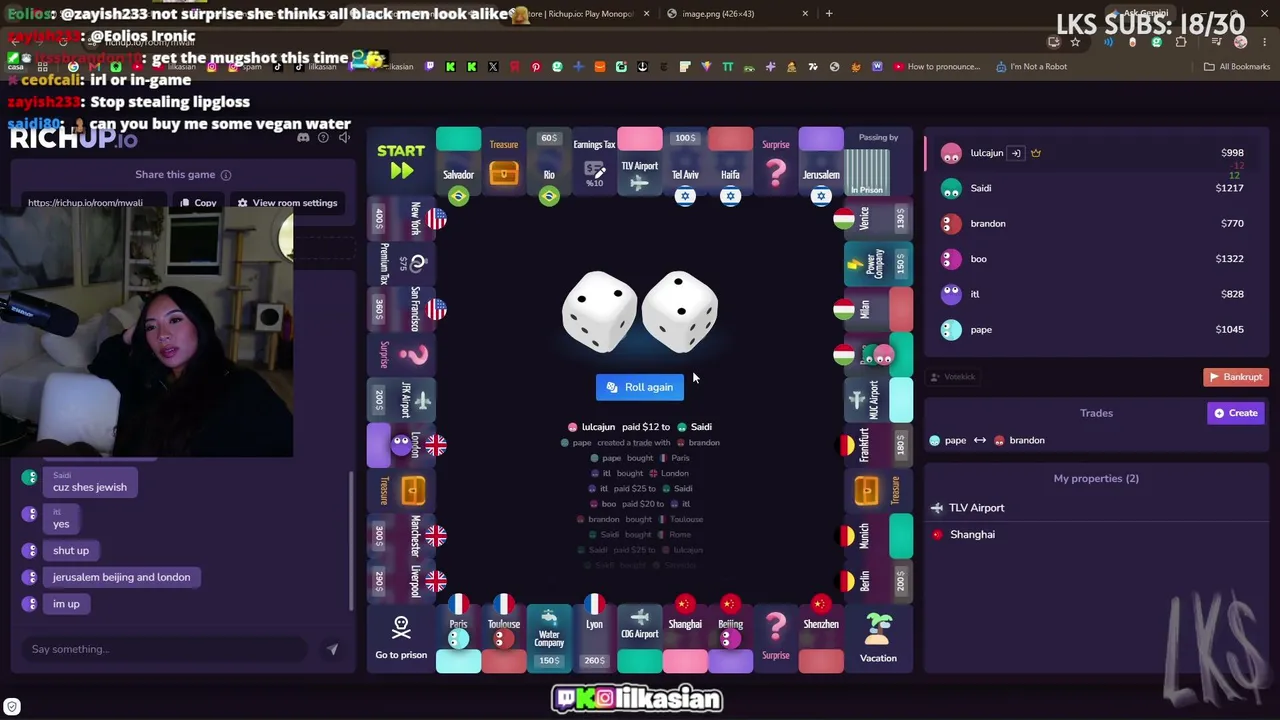Open TLV Airport in My properties
1280x720 pixels.
point(1095,508)
